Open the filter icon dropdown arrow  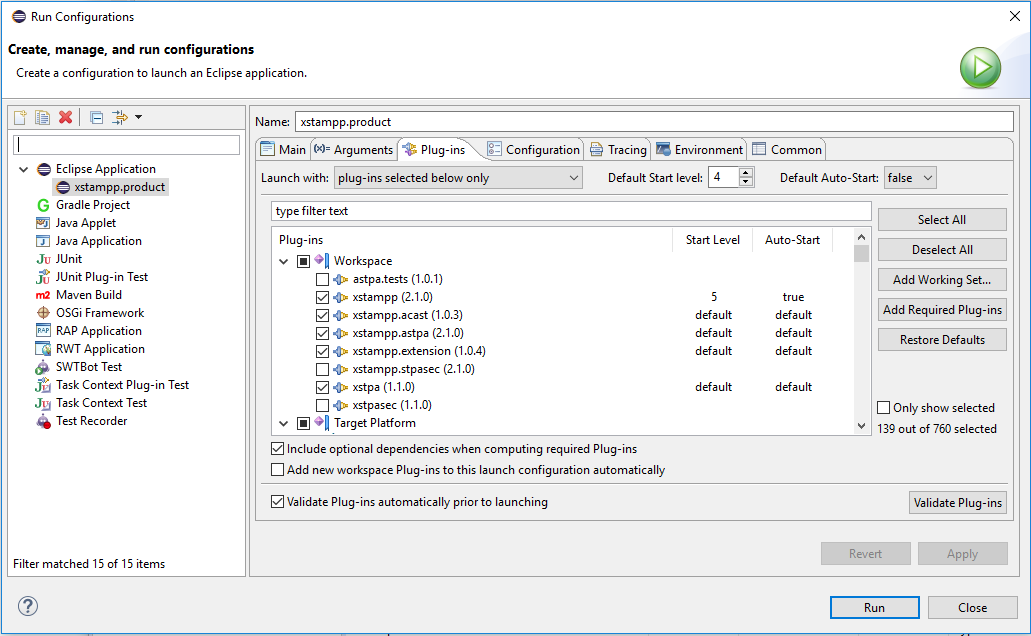coord(138,117)
